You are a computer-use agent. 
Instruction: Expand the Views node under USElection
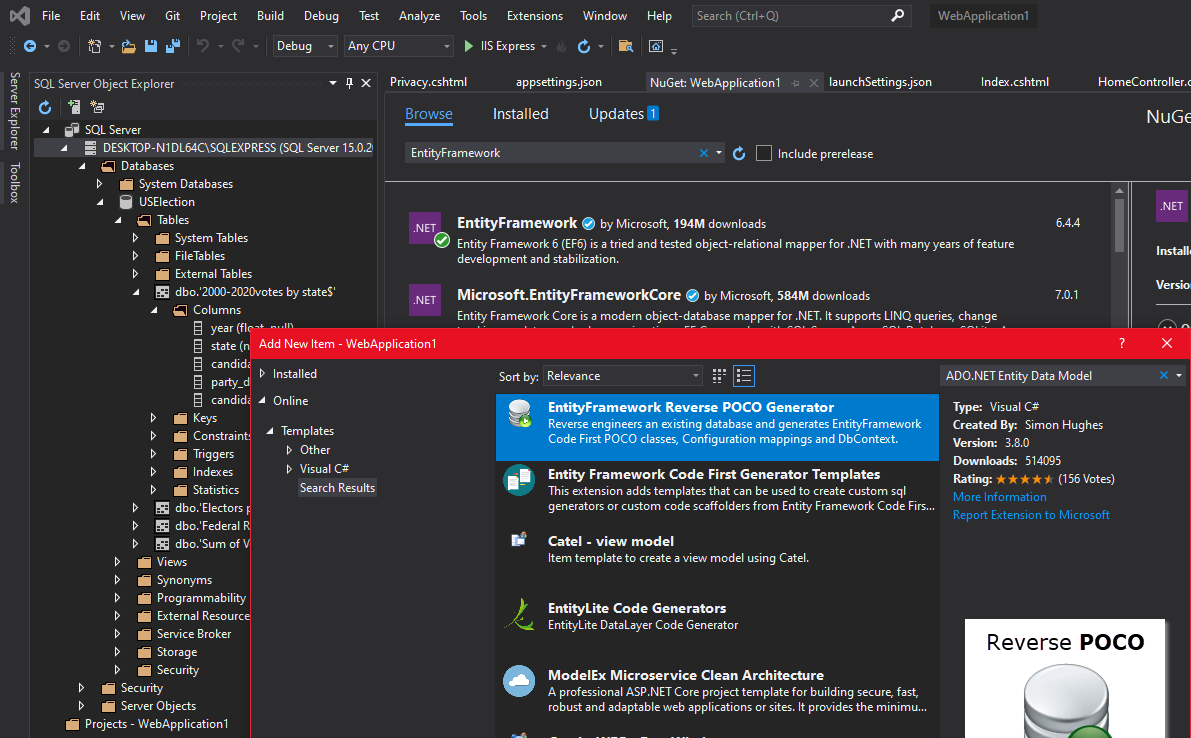pyautogui.click(x=117, y=561)
